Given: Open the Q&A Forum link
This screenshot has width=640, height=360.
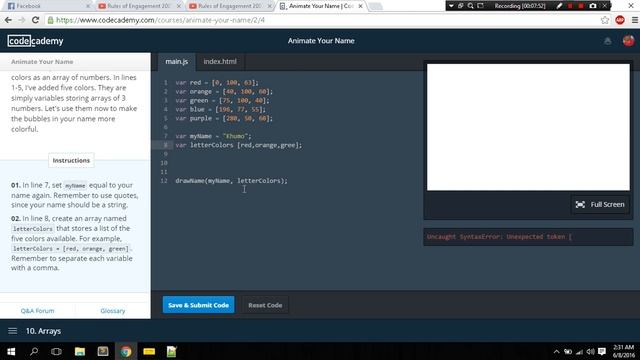Looking at the screenshot, I should [x=37, y=311].
